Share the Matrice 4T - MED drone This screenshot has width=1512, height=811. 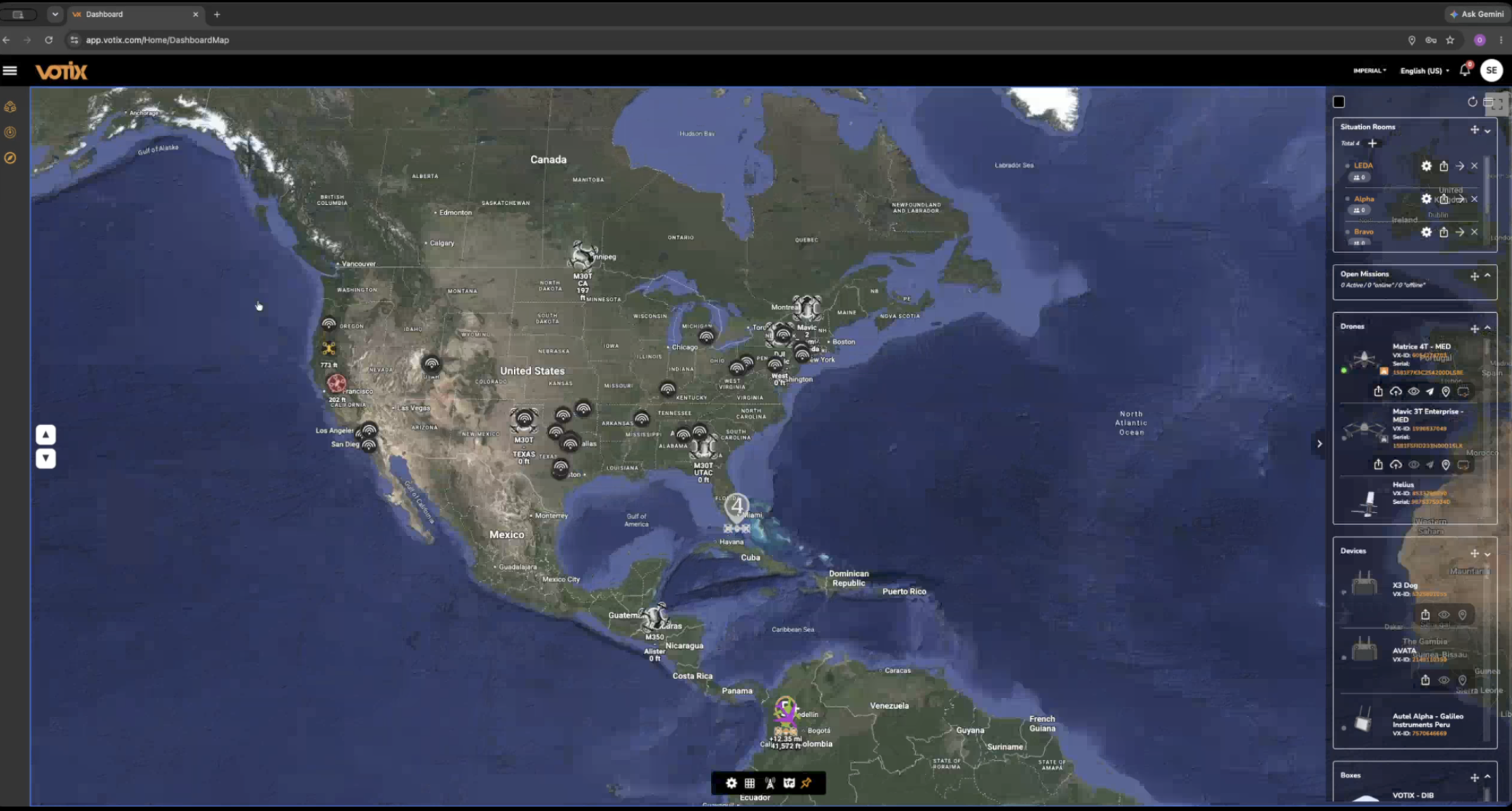[1378, 391]
